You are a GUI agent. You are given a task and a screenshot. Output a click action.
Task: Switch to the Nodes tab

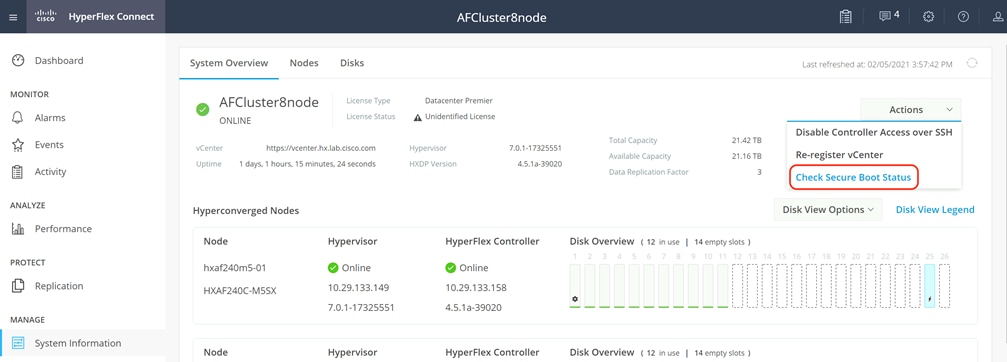[x=304, y=63]
